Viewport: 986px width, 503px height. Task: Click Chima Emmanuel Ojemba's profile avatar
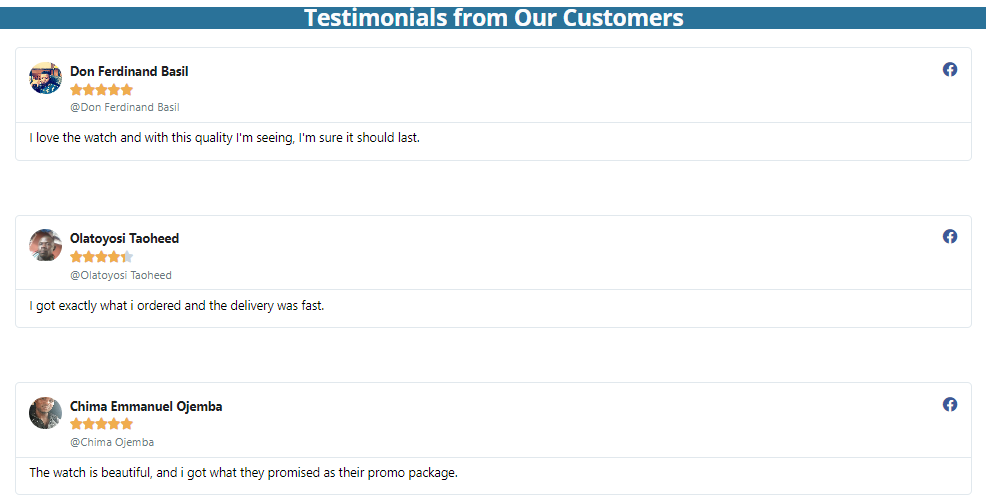click(x=46, y=413)
